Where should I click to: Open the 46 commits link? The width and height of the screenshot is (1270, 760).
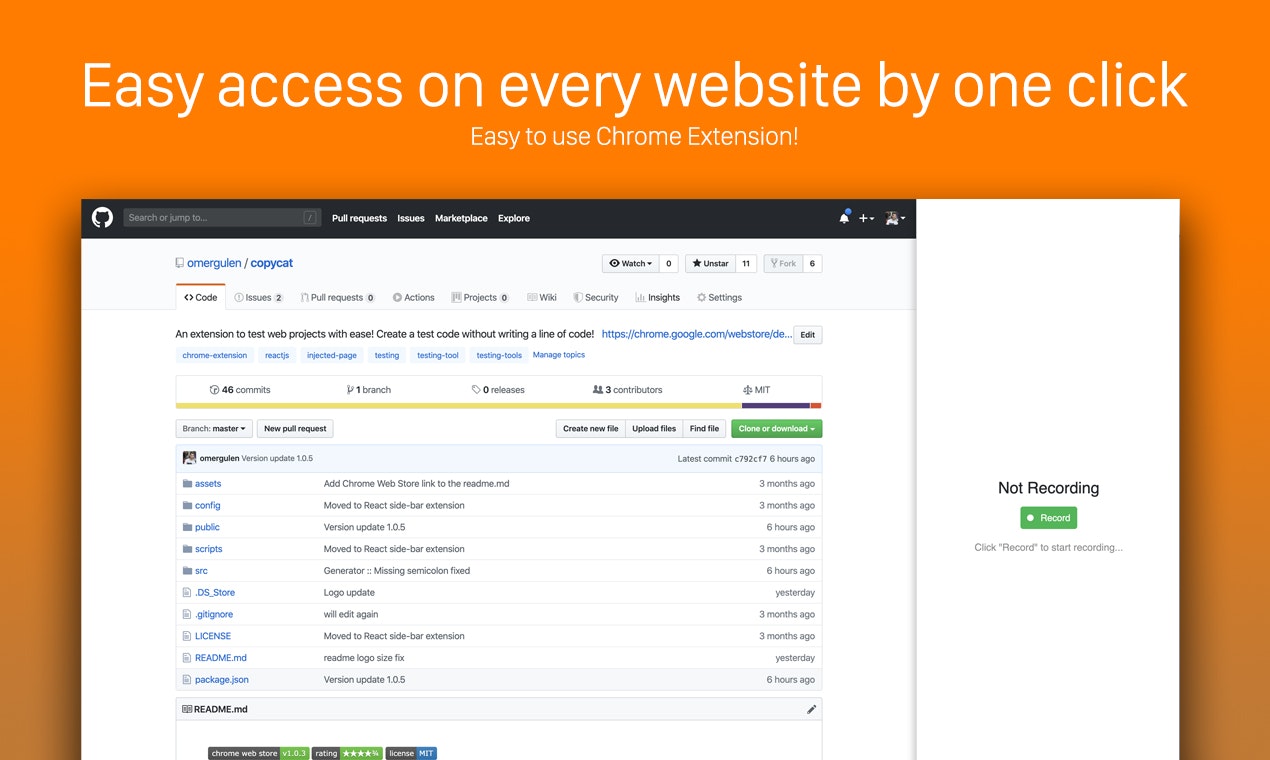(x=240, y=390)
